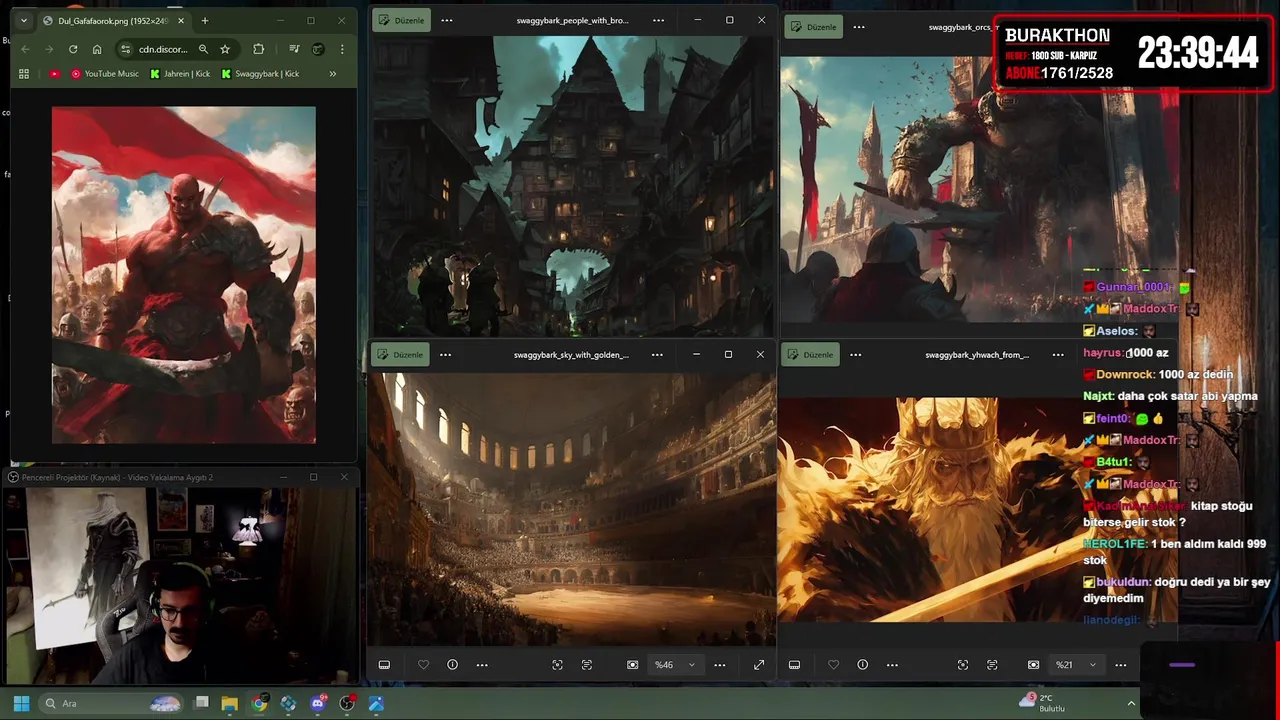
Task: Open Discord from the taskbar
Action: (318, 703)
